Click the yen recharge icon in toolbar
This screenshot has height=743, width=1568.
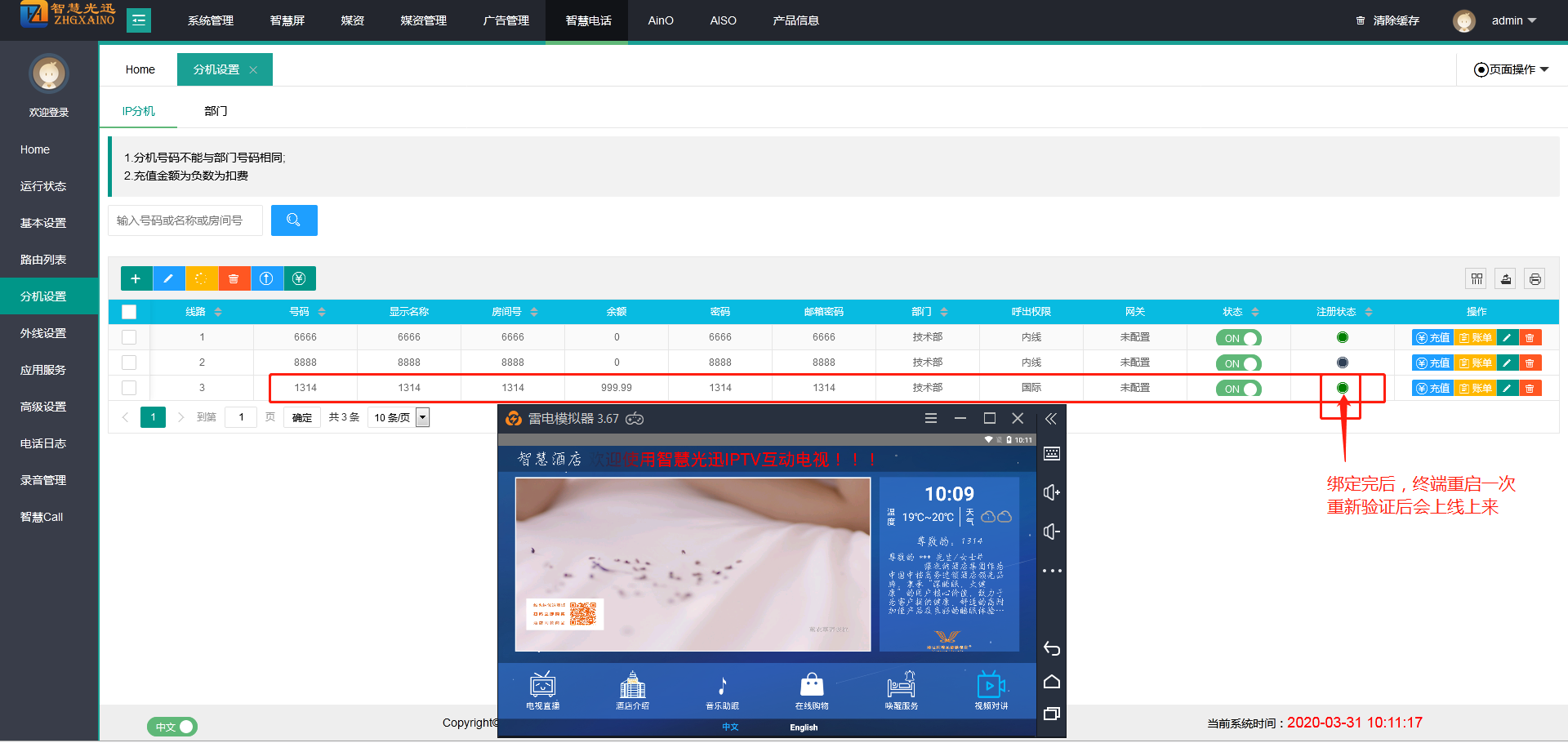coord(299,278)
